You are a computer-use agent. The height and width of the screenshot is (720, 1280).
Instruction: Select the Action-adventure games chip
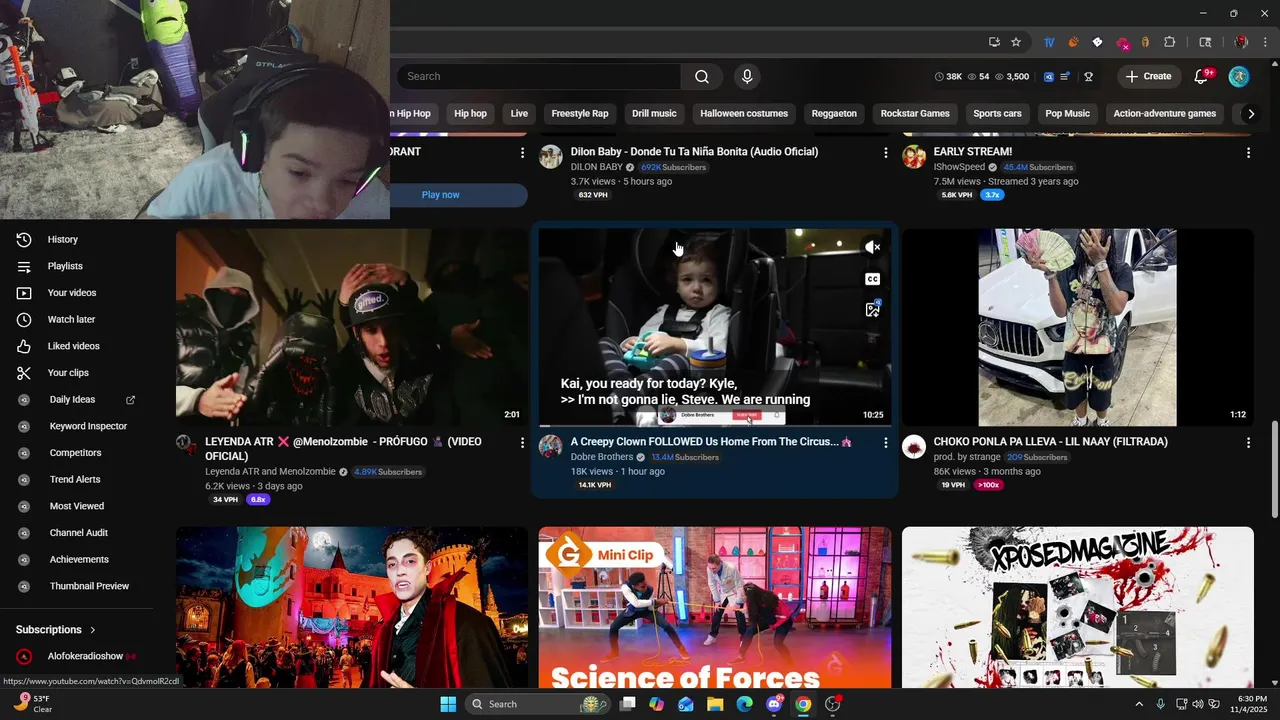tap(1165, 114)
